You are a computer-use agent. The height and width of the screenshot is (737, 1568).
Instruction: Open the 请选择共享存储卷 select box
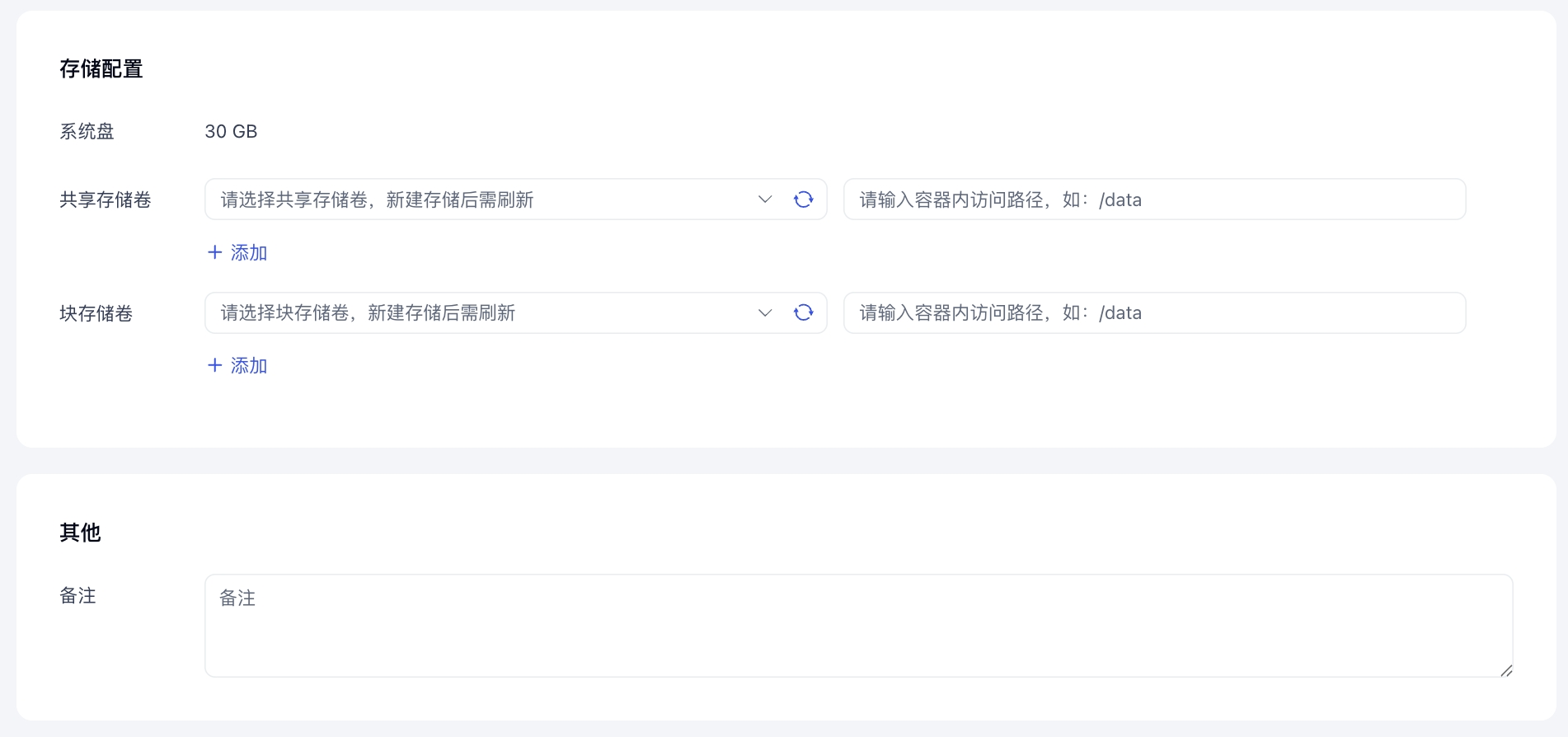point(478,200)
